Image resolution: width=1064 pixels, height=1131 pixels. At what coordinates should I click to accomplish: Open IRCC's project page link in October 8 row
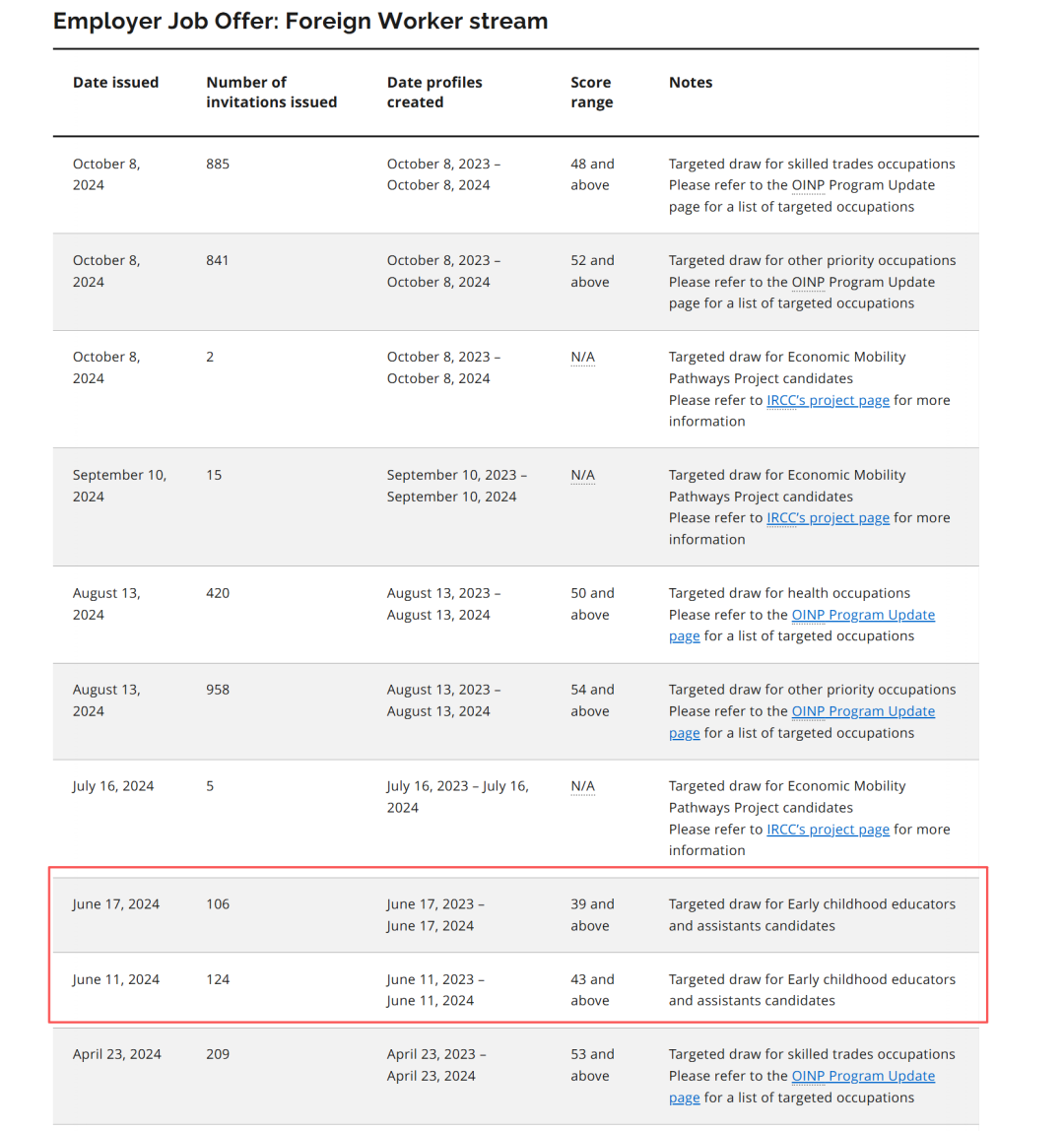click(828, 400)
